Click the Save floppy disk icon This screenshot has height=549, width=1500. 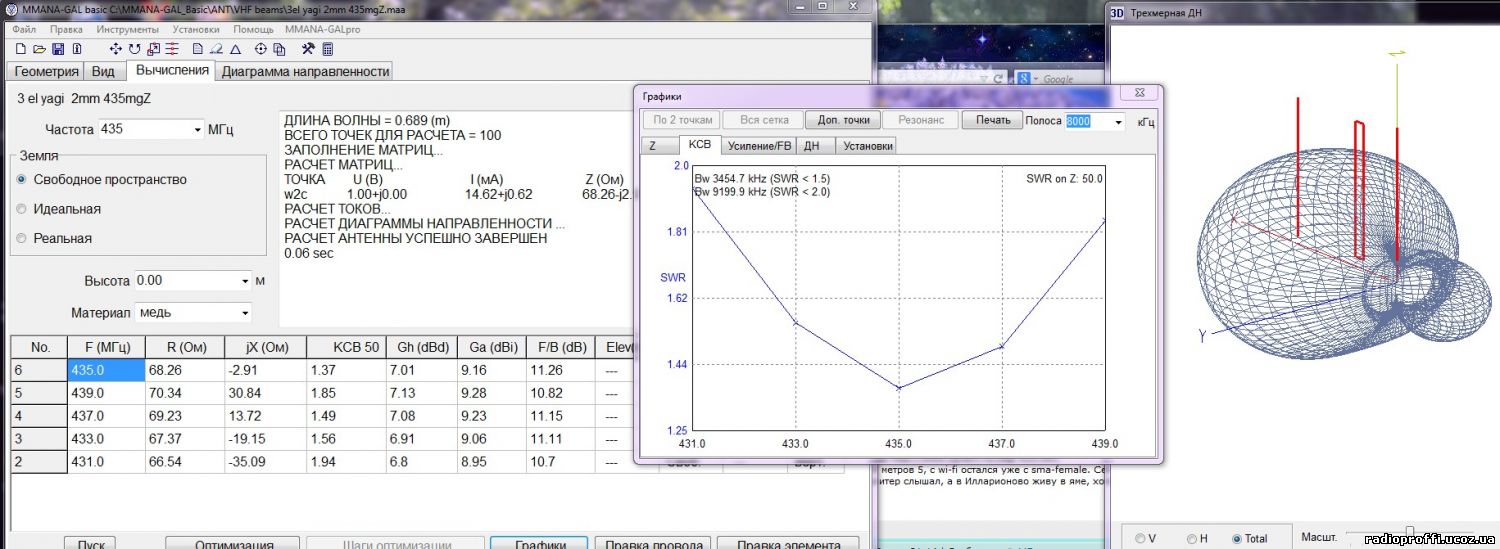click(58, 49)
